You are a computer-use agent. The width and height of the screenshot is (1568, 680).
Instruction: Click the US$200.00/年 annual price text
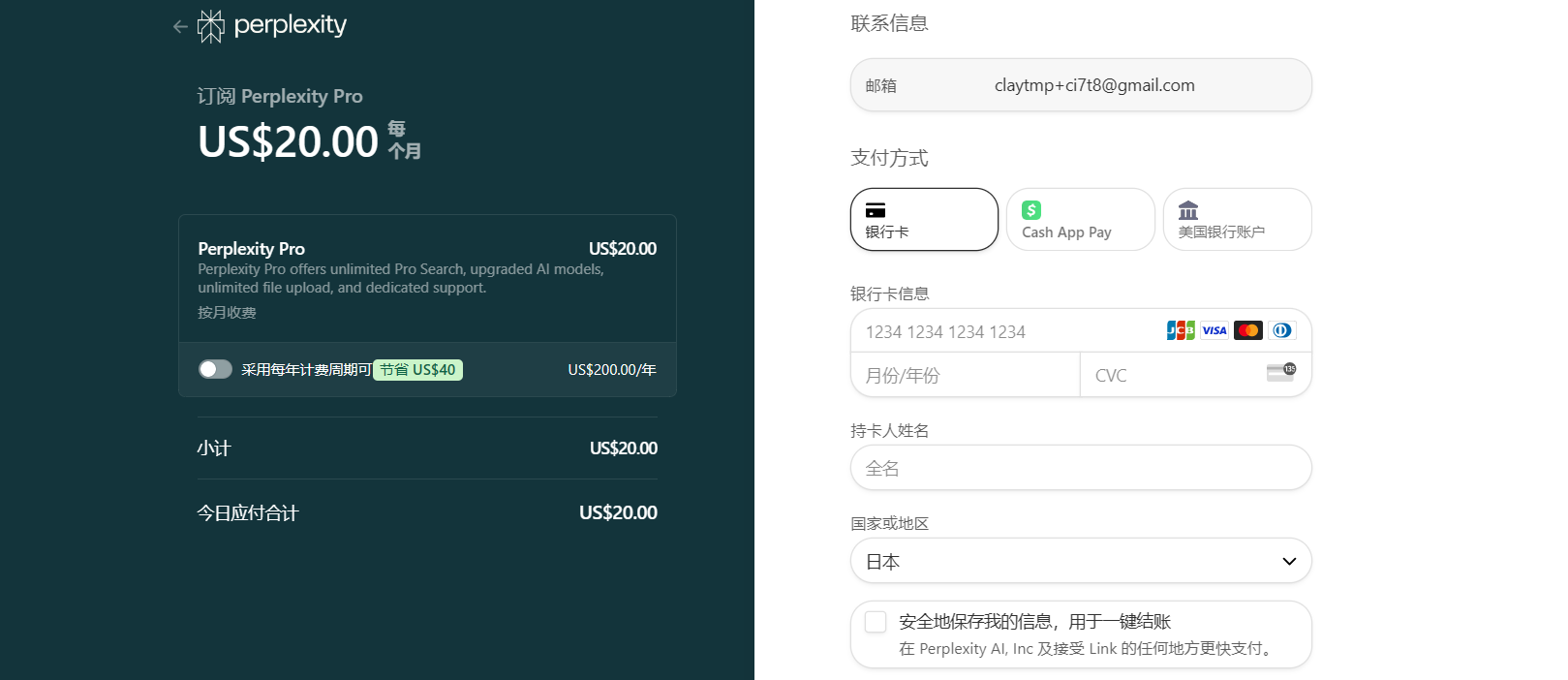point(612,370)
